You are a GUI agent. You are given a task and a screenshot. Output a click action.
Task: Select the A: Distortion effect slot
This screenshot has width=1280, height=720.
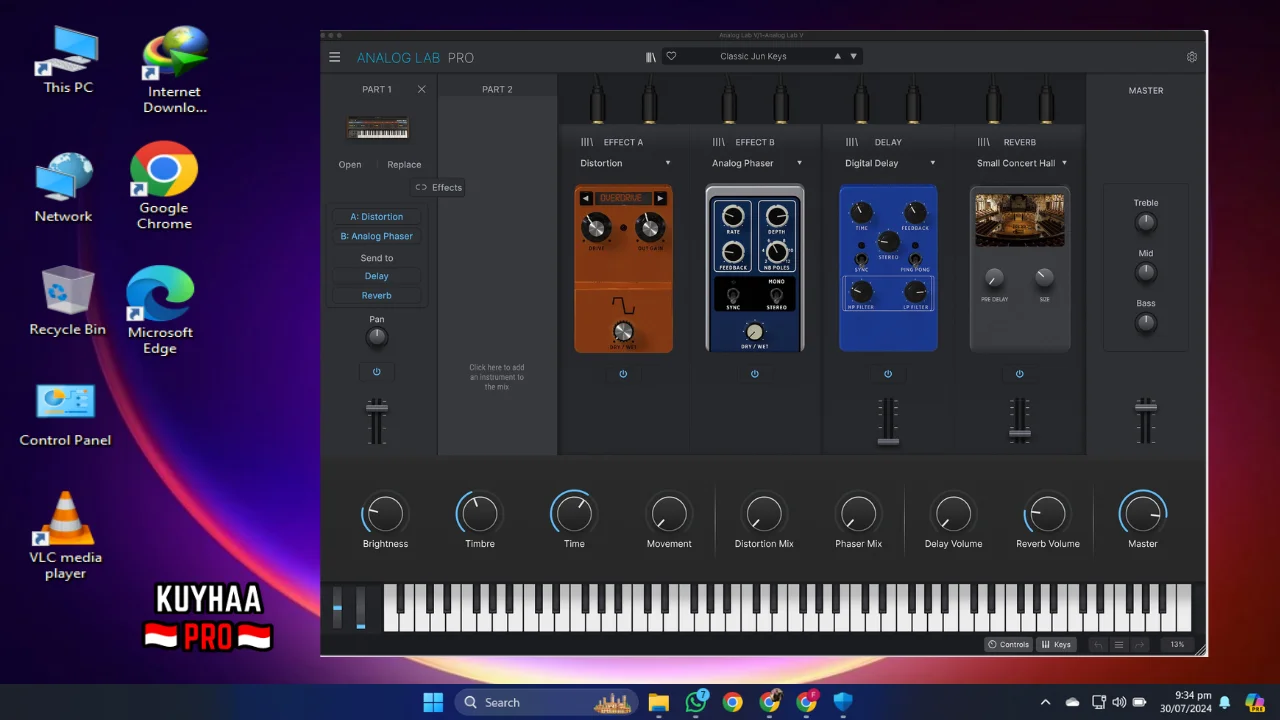pos(377,217)
